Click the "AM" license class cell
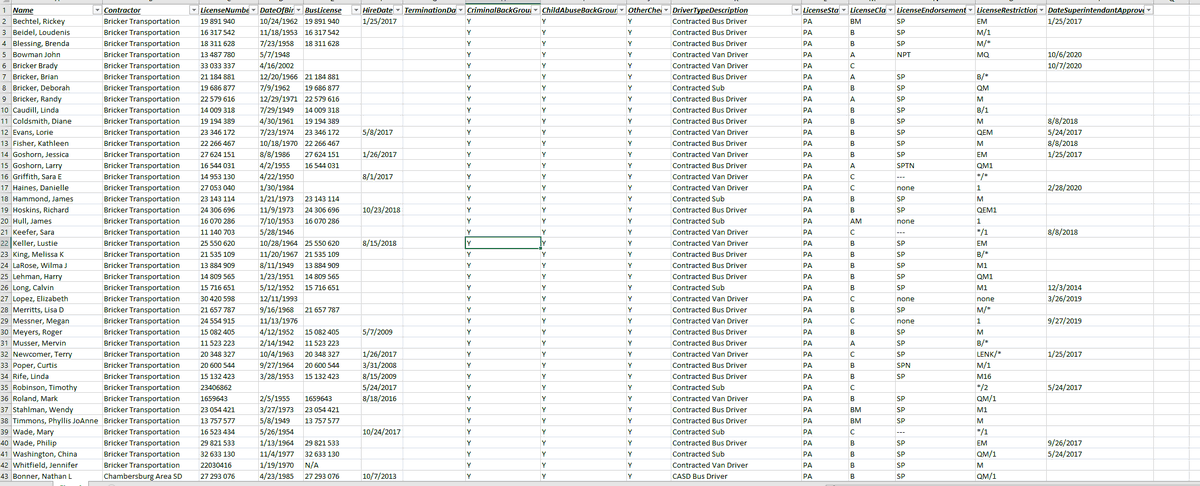The image size is (1200, 486). (871, 220)
